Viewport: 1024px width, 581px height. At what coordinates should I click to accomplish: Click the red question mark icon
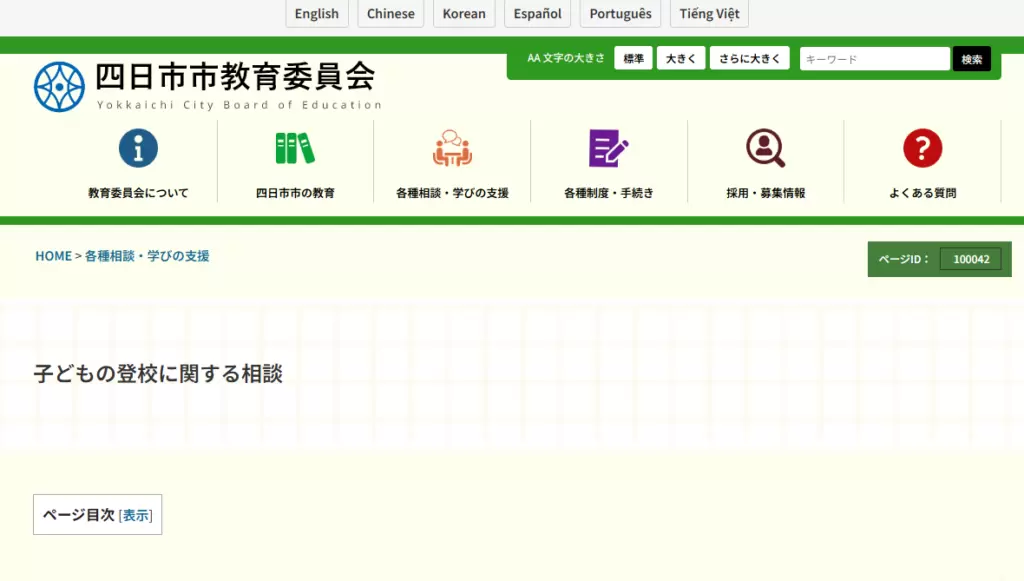[x=923, y=148]
